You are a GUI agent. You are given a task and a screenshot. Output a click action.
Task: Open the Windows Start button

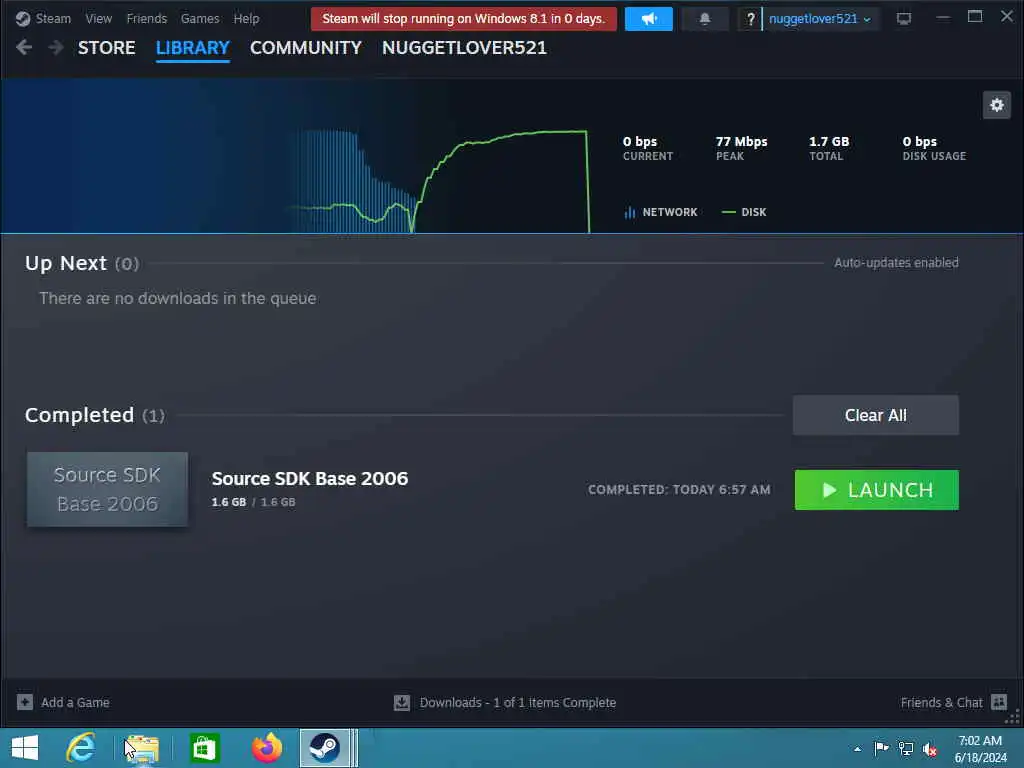click(x=25, y=748)
